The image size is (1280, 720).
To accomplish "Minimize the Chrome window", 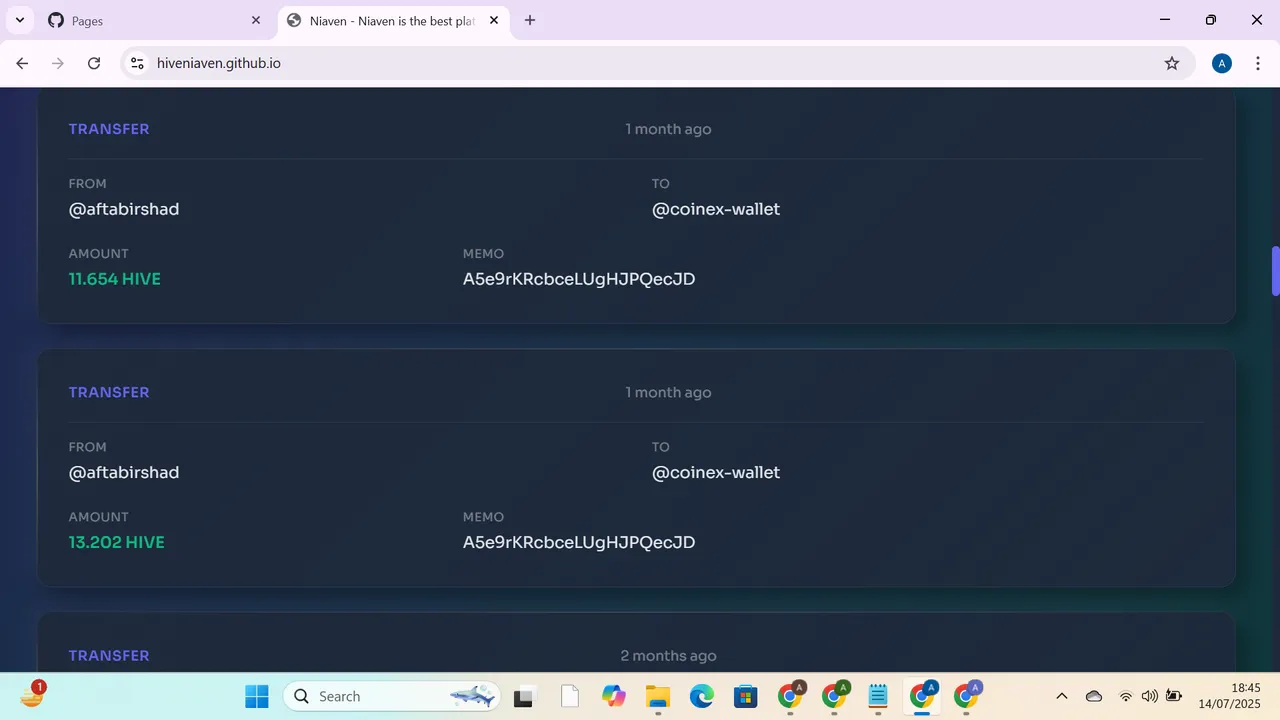I will tap(1165, 20).
